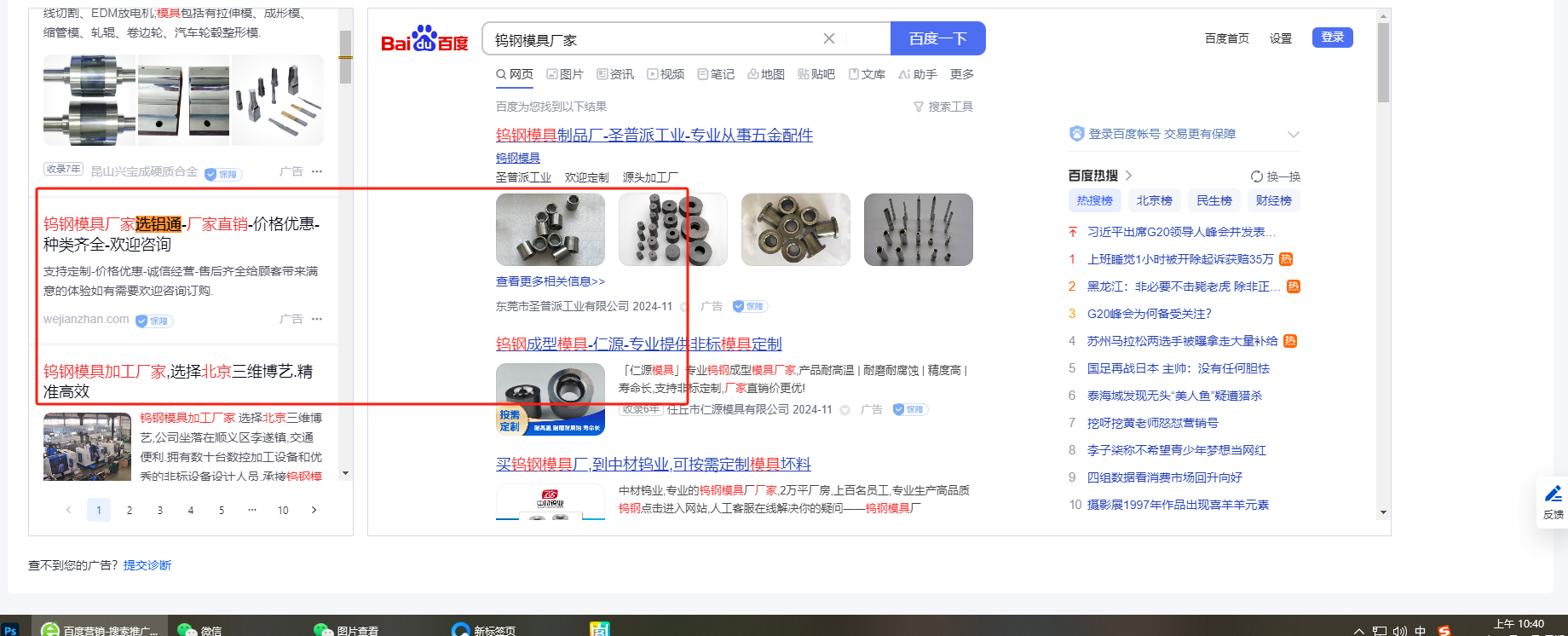Open hot search 上班睡觉1小时被开除起诉获赔35万
The width and height of the screenshot is (1568, 636).
point(1180,259)
